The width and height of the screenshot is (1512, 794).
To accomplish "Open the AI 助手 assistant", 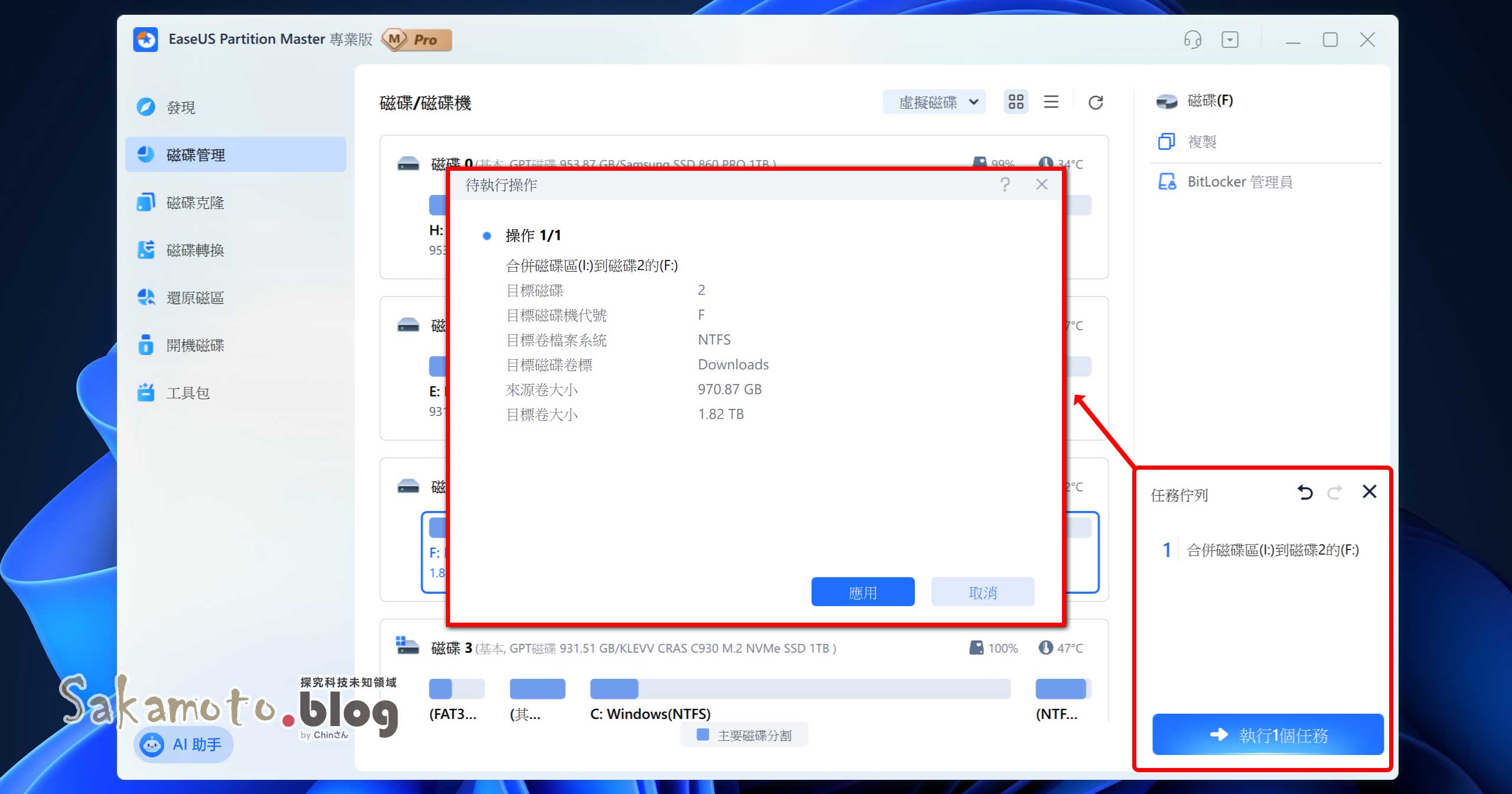I will click(183, 744).
